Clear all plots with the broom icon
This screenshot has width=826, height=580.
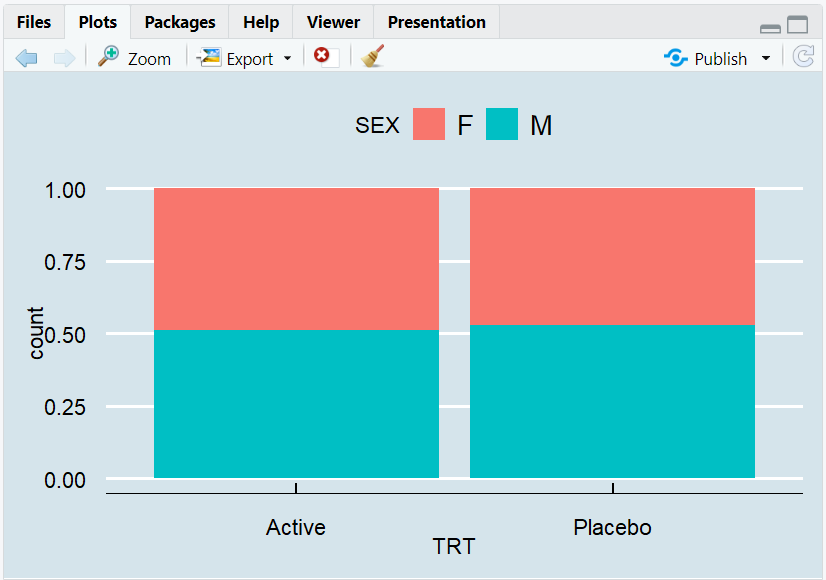coord(371,57)
